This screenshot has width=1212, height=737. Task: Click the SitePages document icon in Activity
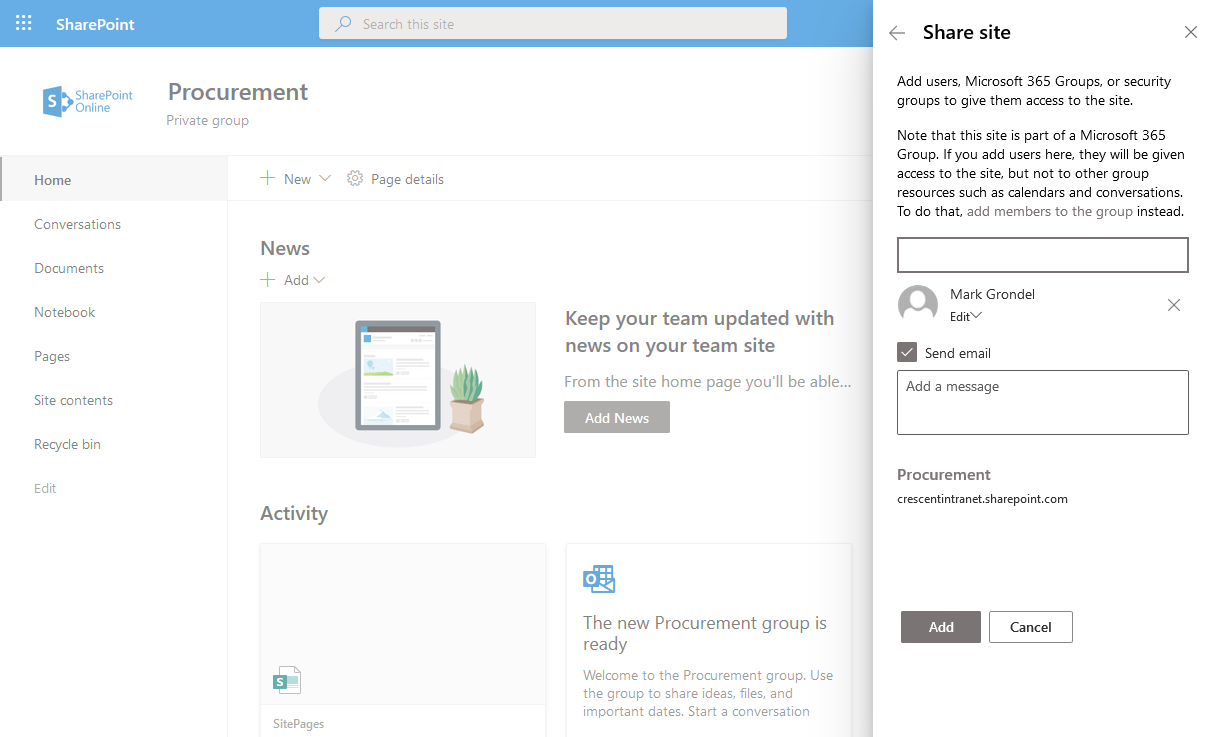pyautogui.click(x=286, y=679)
